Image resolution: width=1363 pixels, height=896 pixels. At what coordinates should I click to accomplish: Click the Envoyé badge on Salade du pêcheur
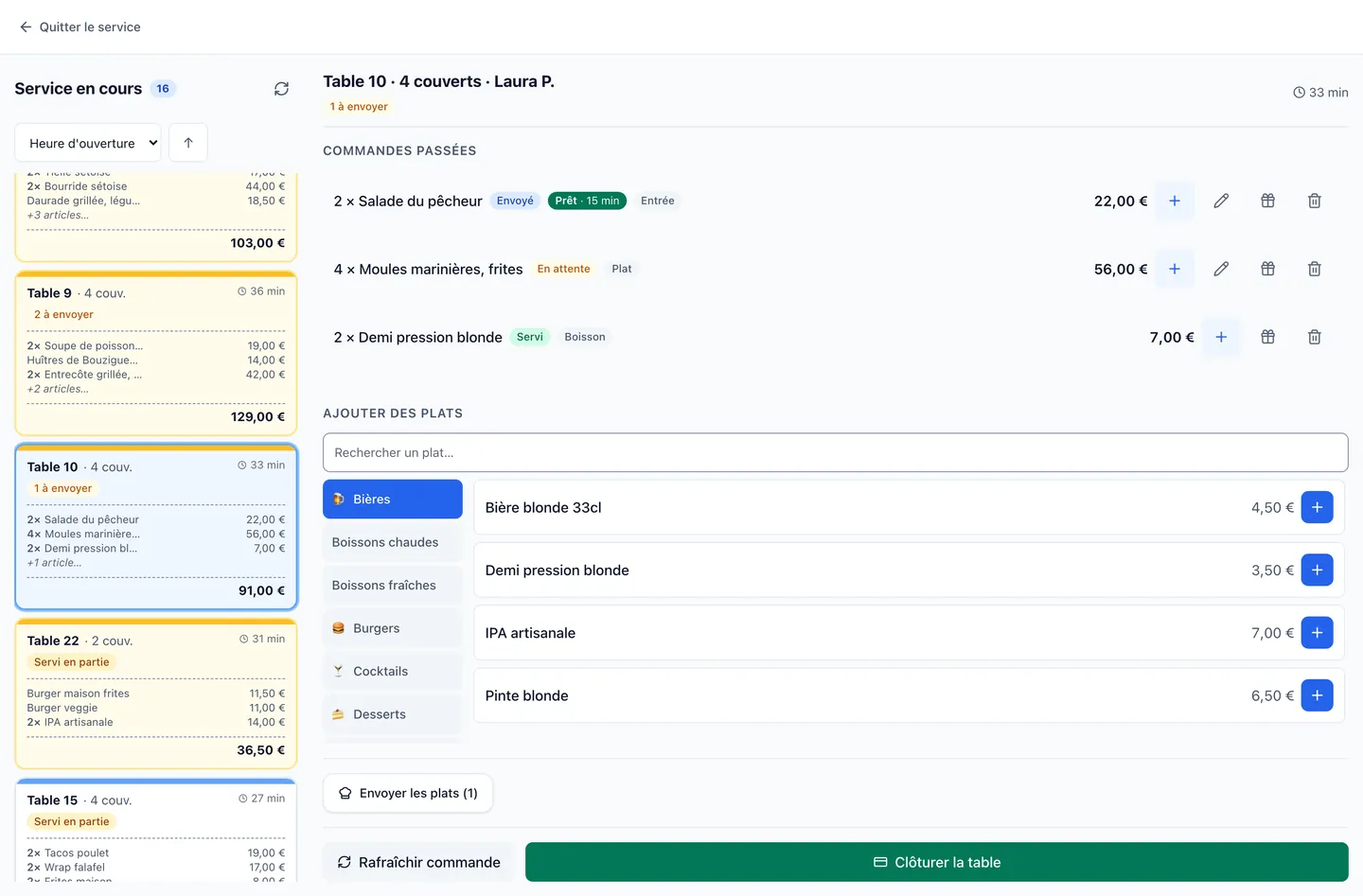pos(515,201)
